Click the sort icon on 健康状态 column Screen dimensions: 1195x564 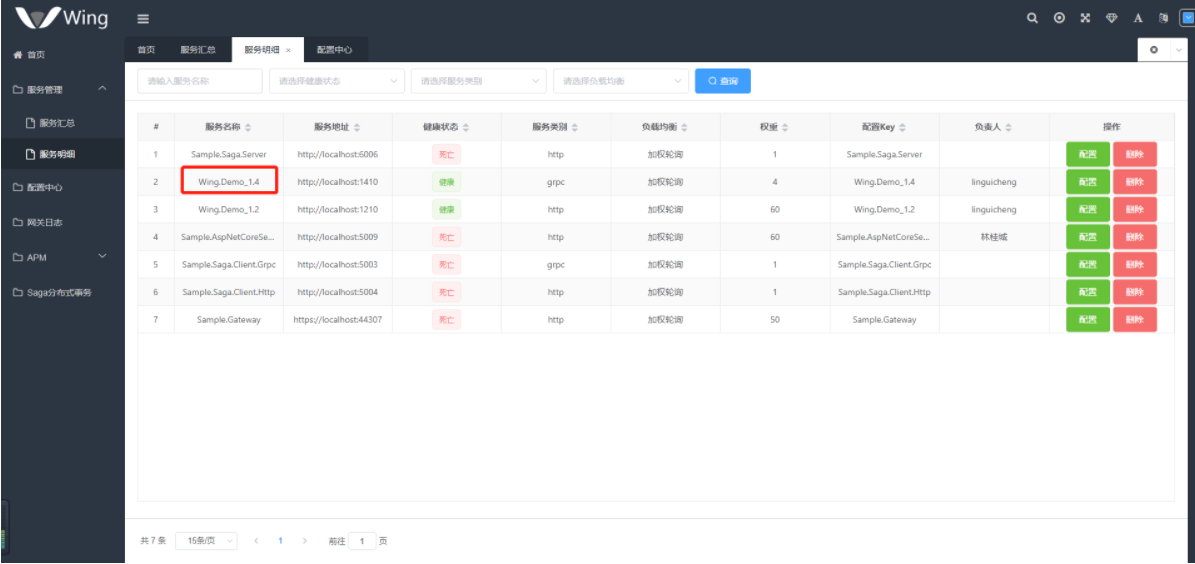point(466,128)
